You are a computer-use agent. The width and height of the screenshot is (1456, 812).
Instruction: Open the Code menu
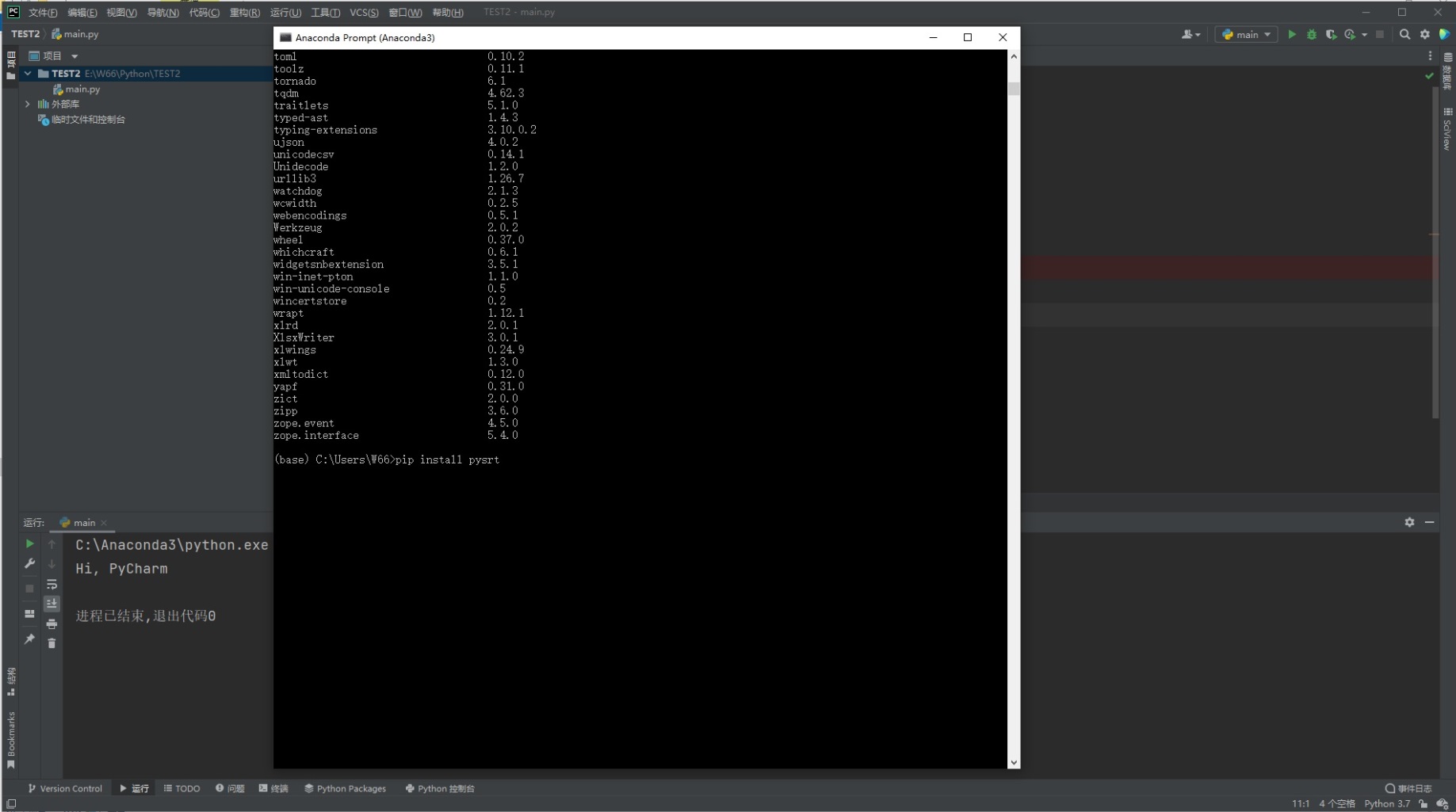(204, 12)
